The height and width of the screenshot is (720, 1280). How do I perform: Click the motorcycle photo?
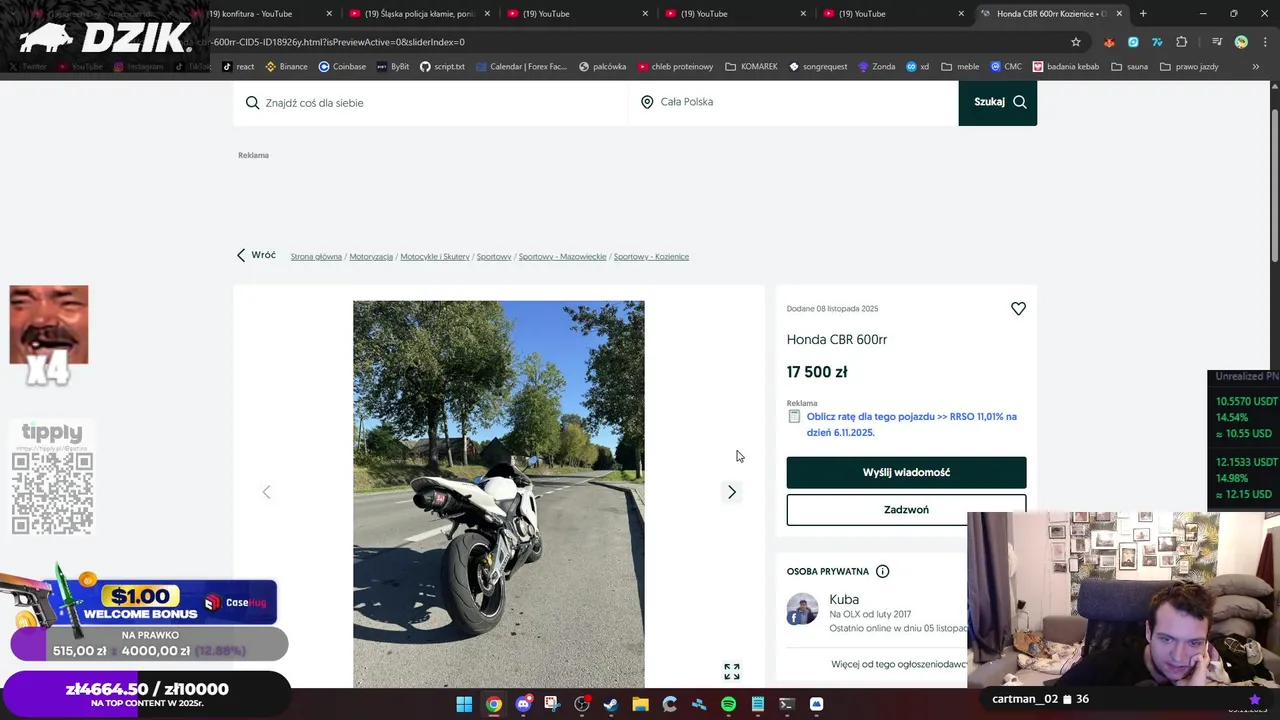tap(498, 494)
